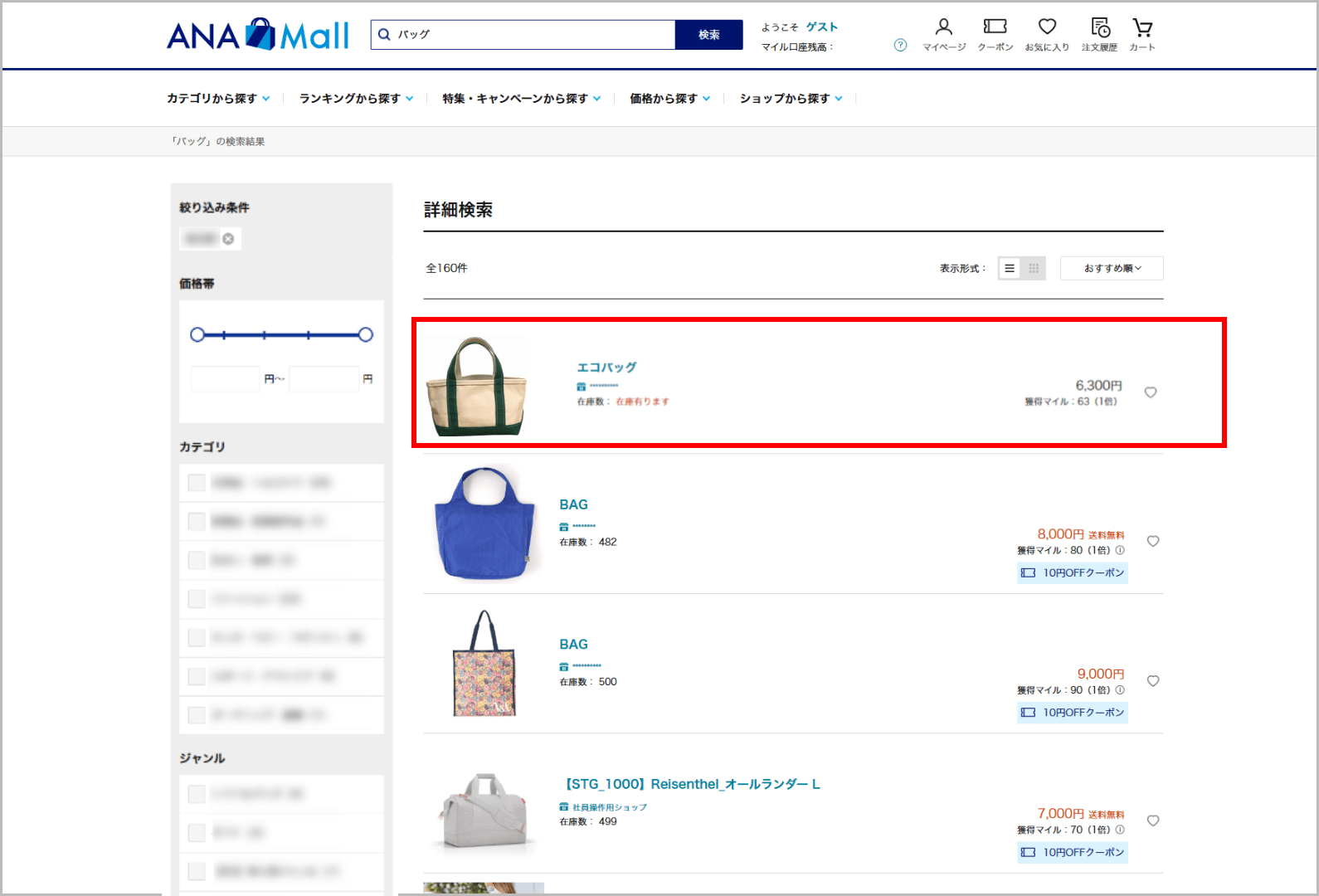Click the 検索 search button
This screenshot has width=1319, height=896.
[x=708, y=35]
